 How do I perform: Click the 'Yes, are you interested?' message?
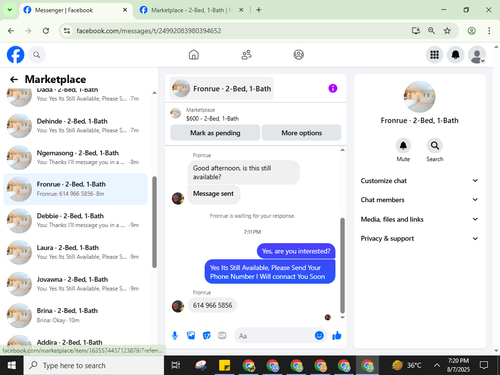pos(296,251)
